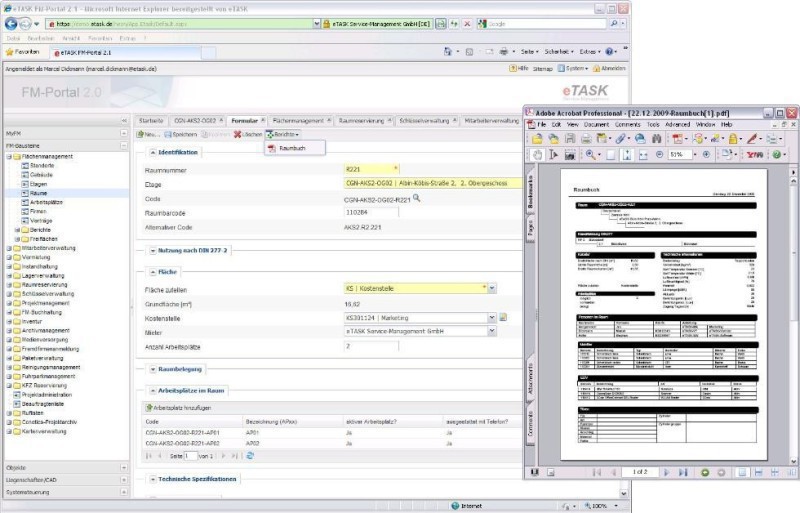Viewport: 800px width, 513px height.
Task: Click the Internet Explorer back arrow
Action: coord(11,23)
